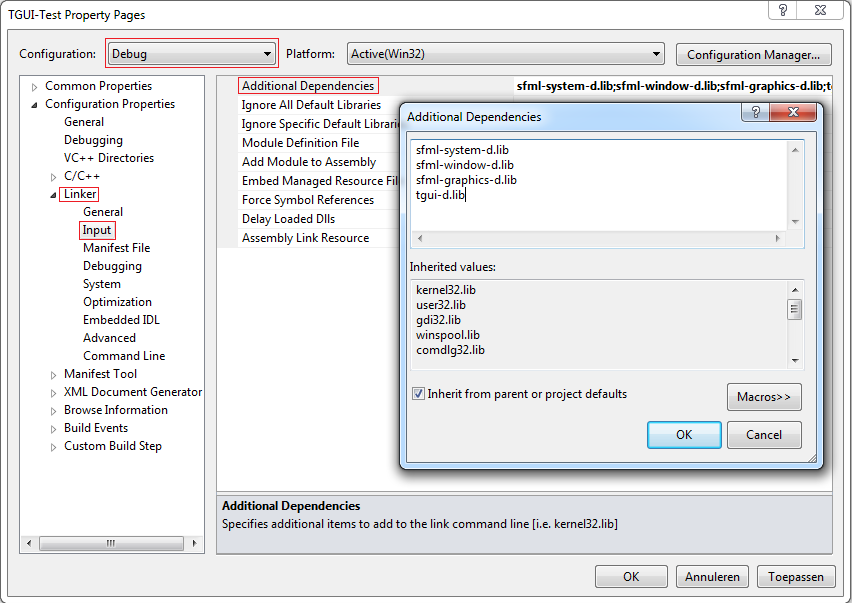852x603 pixels.
Task: Expand the C/C++ tree node
Action: [53, 177]
